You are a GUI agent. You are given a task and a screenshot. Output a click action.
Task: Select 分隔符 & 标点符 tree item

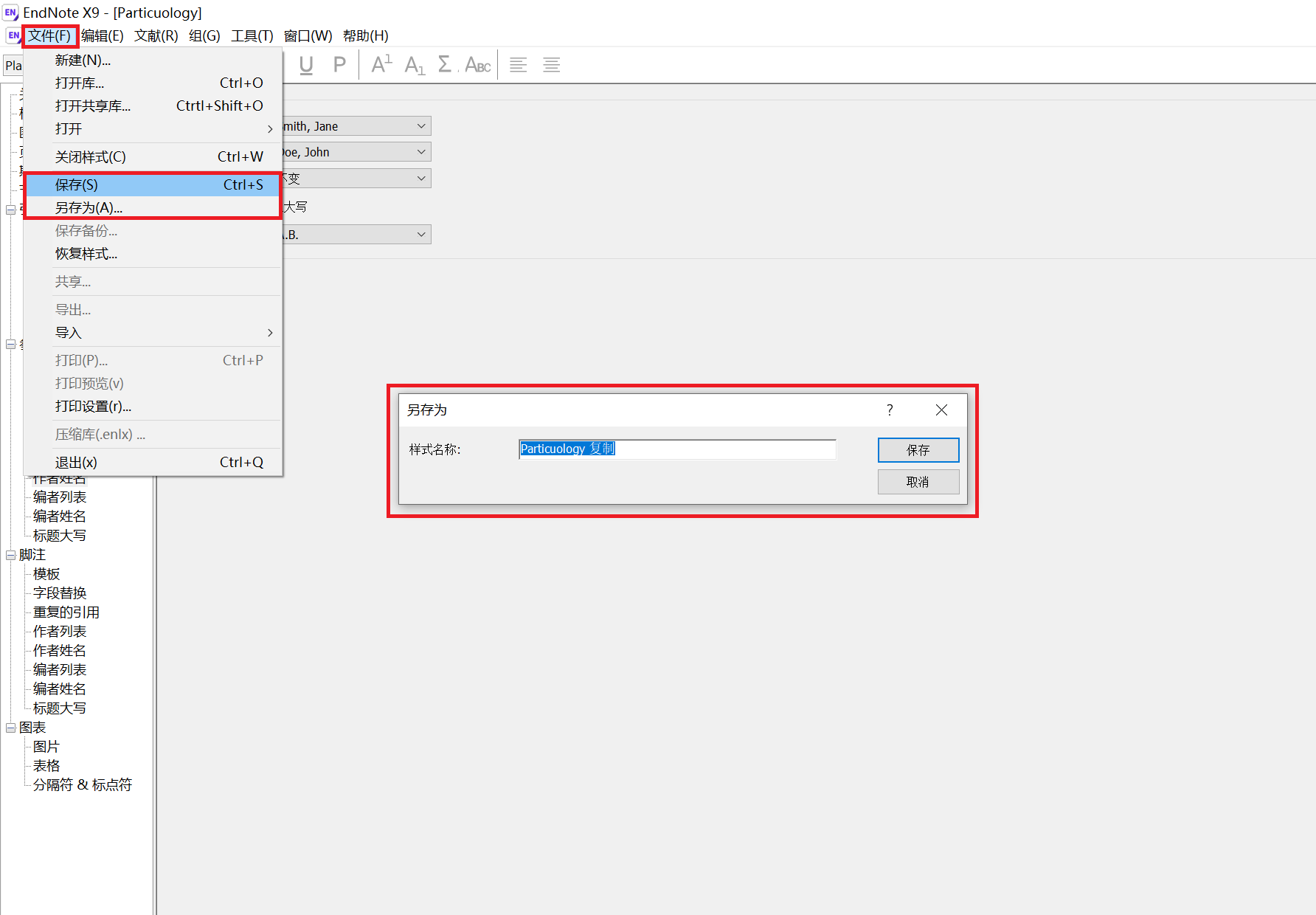pos(83,785)
